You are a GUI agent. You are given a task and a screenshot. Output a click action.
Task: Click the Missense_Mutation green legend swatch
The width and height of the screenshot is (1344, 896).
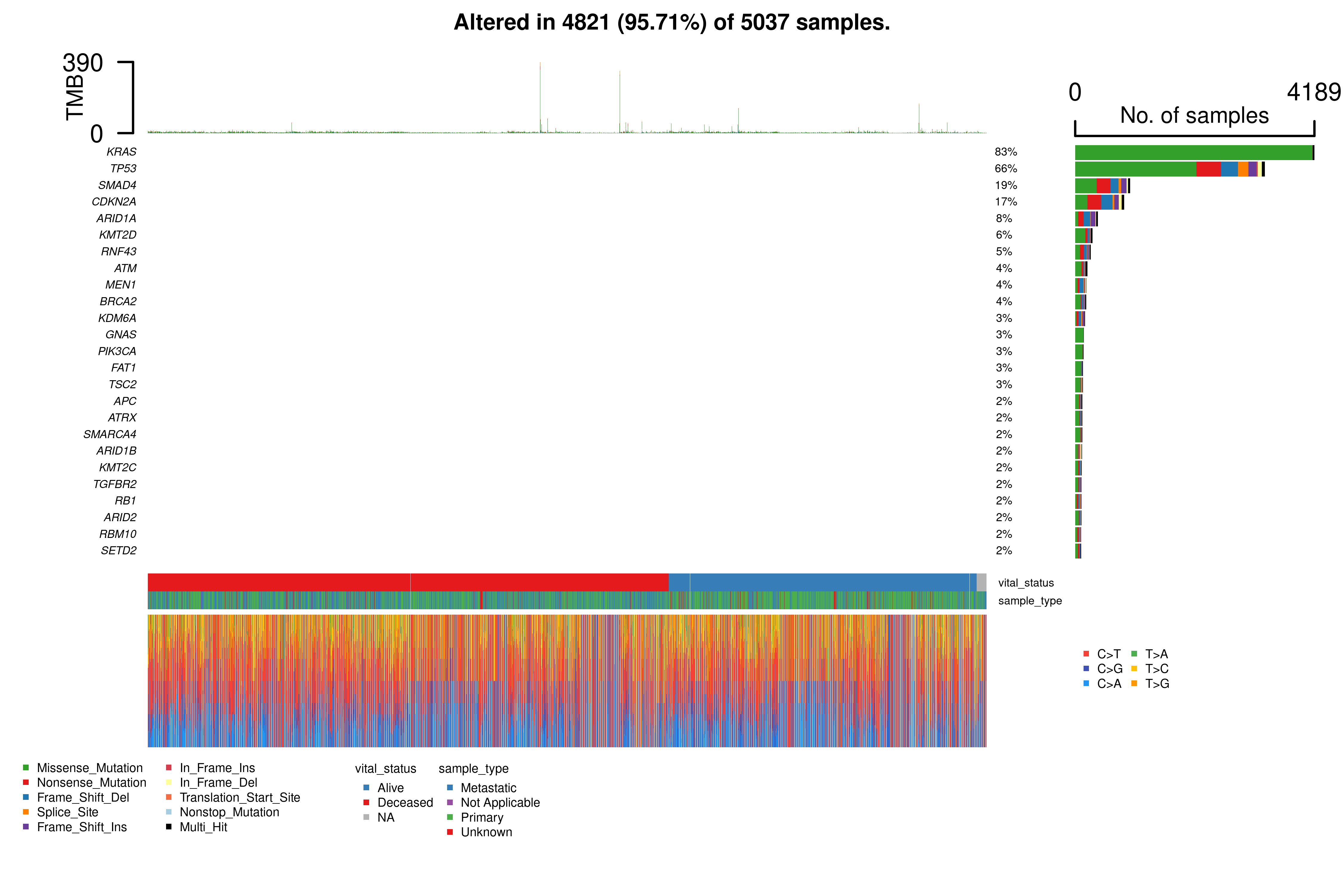(26, 768)
